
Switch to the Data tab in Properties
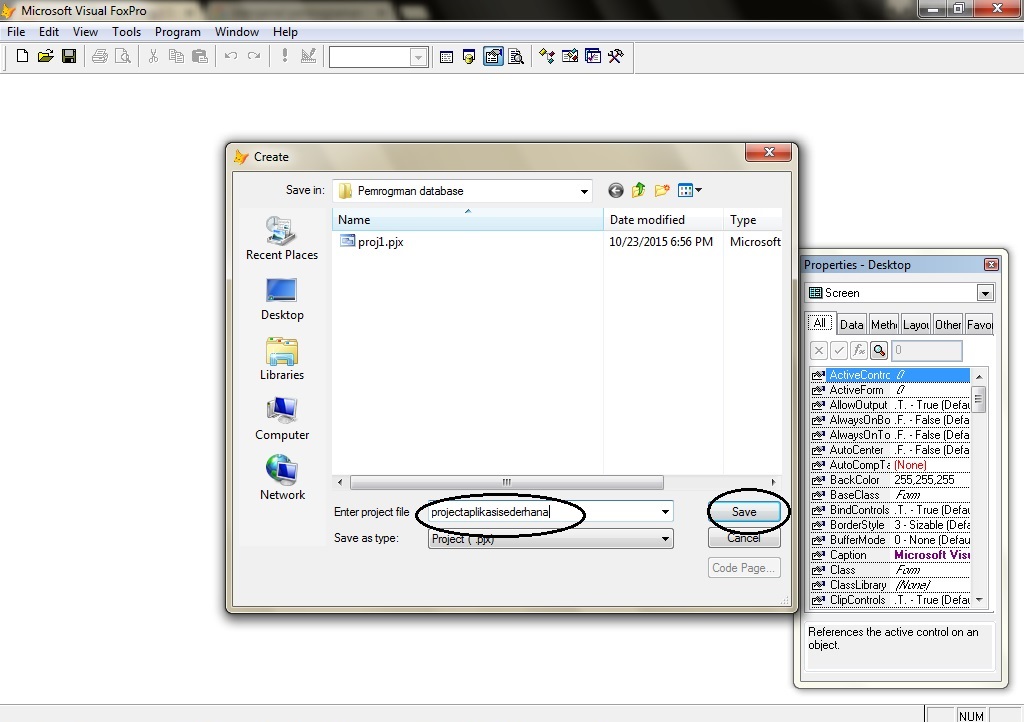tap(851, 324)
